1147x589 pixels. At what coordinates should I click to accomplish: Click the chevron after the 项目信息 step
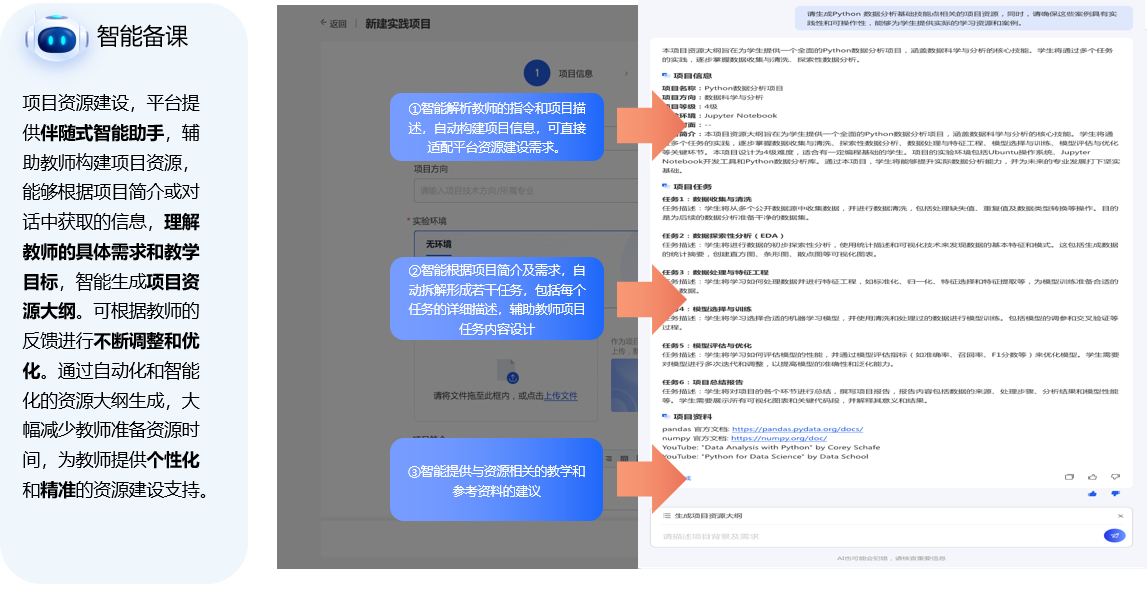(x=626, y=73)
